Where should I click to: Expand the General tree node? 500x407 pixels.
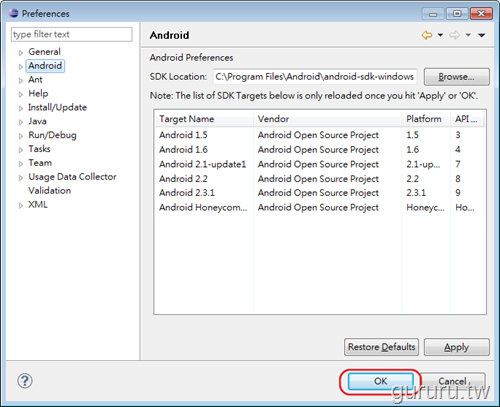coord(21,52)
